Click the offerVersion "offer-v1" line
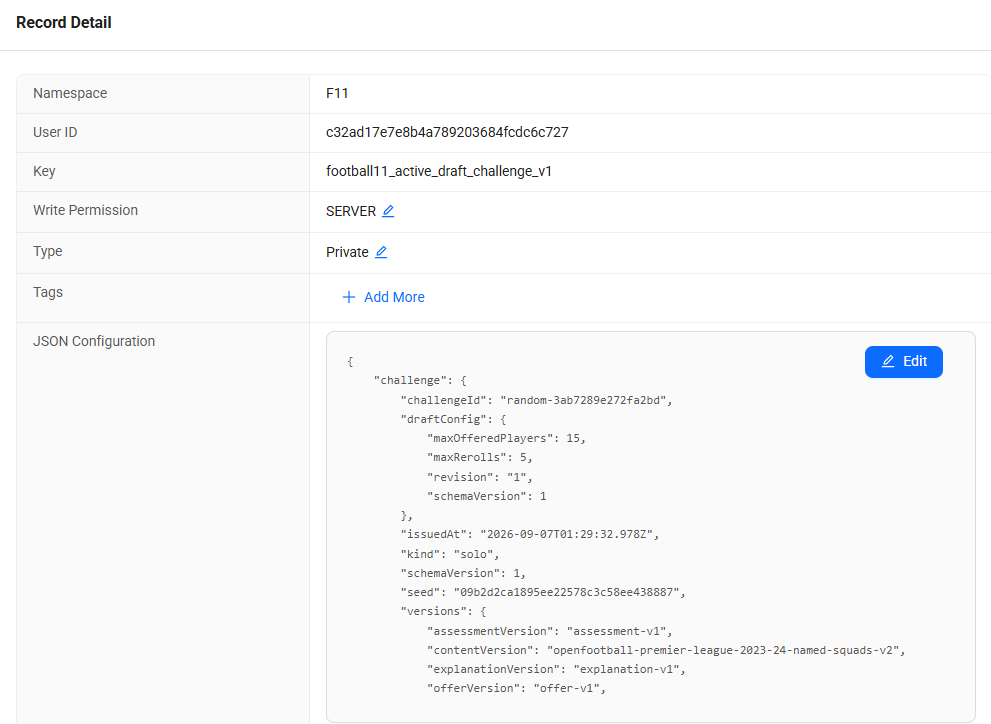The width and height of the screenshot is (991, 724). [516, 688]
